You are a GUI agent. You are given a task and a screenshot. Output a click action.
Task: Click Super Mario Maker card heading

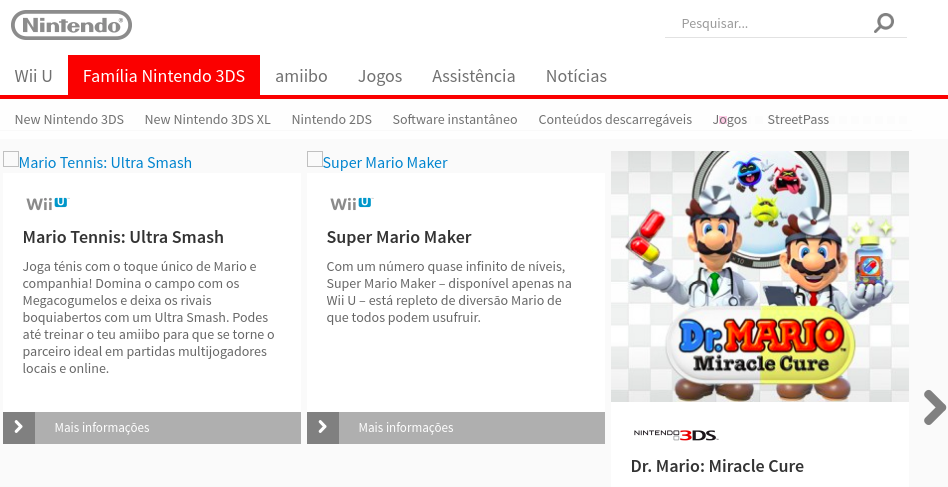[399, 237]
